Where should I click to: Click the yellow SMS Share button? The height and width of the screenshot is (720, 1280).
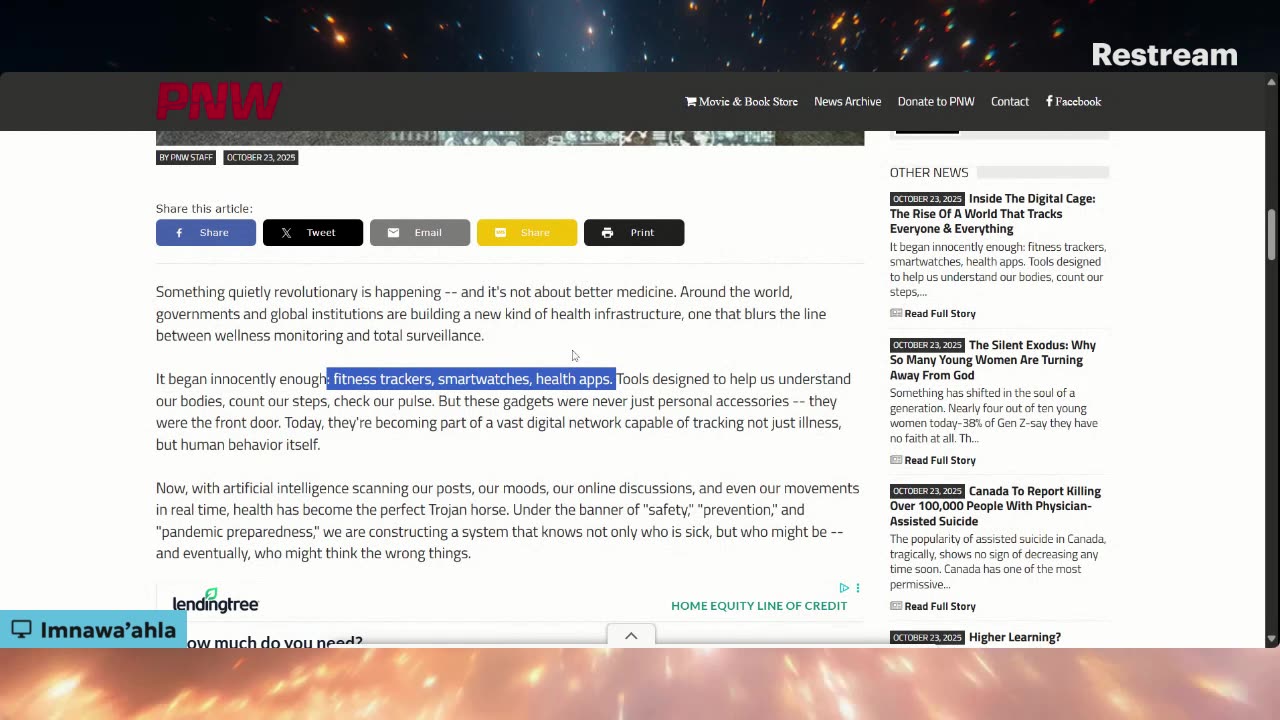(527, 232)
